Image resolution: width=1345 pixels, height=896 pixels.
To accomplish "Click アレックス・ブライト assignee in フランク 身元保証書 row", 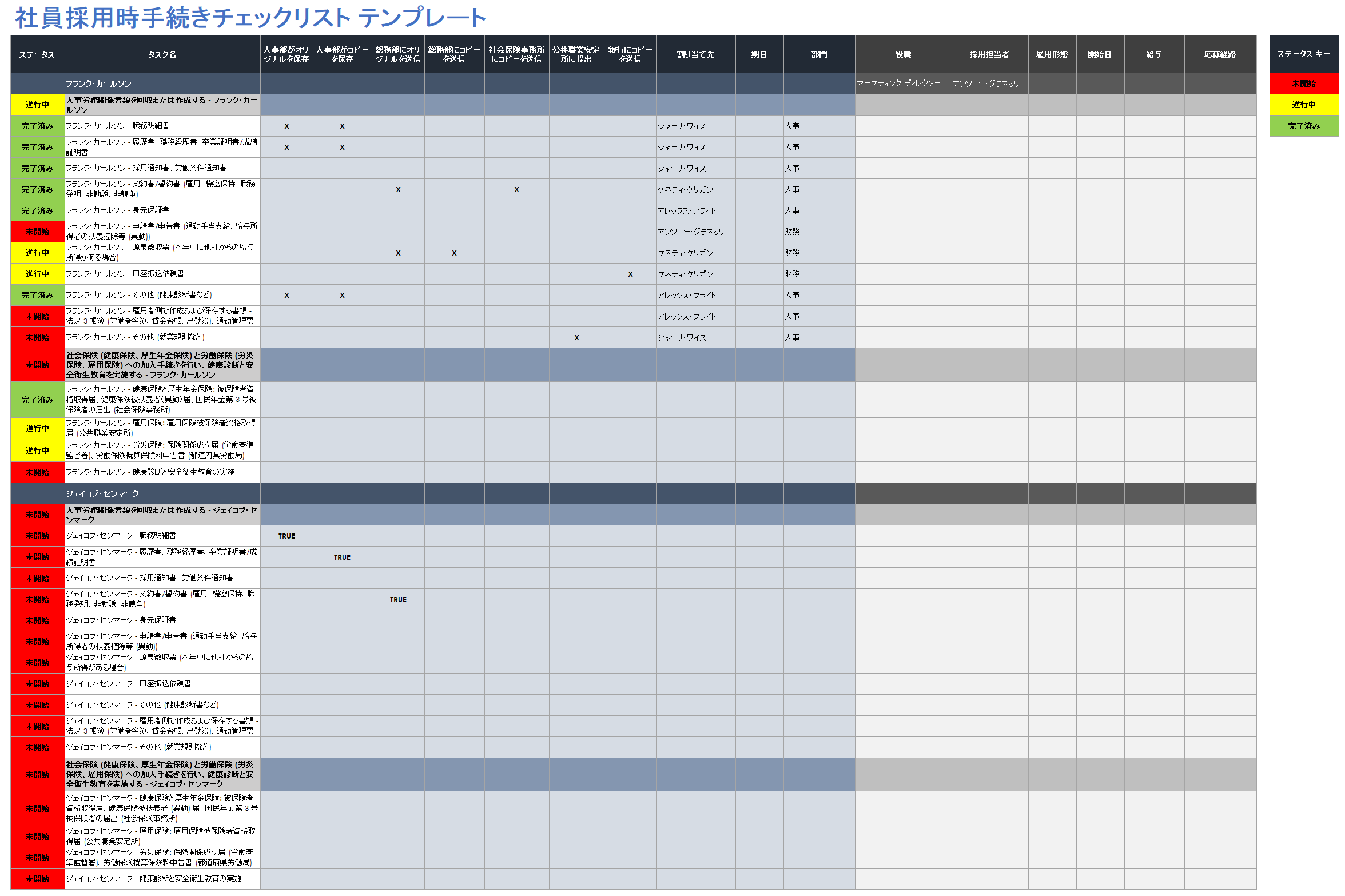I will click(696, 210).
